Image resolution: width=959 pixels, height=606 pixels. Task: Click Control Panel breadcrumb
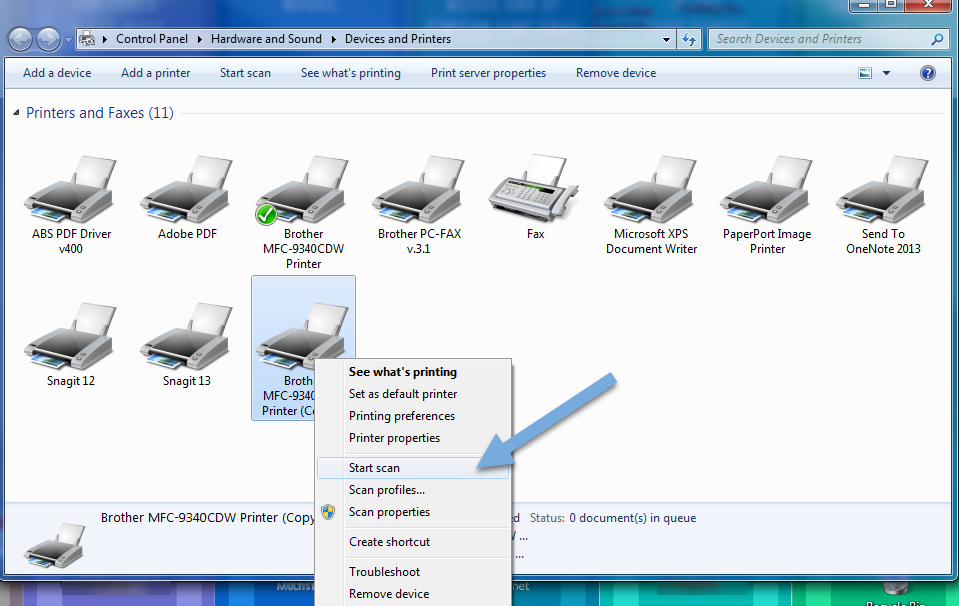pyautogui.click(x=152, y=39)
